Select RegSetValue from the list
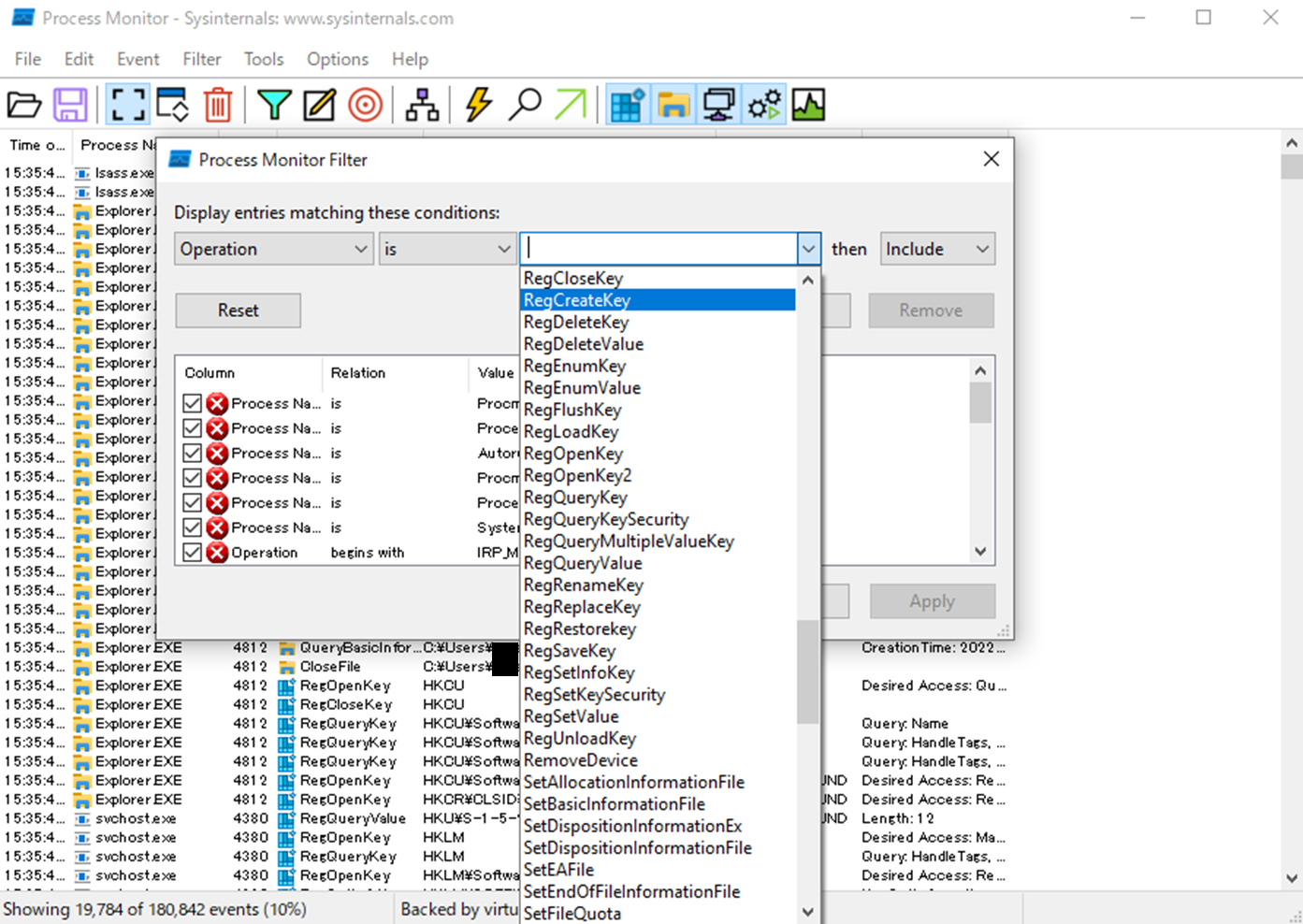1303x924 pixels. coord(572,716)
